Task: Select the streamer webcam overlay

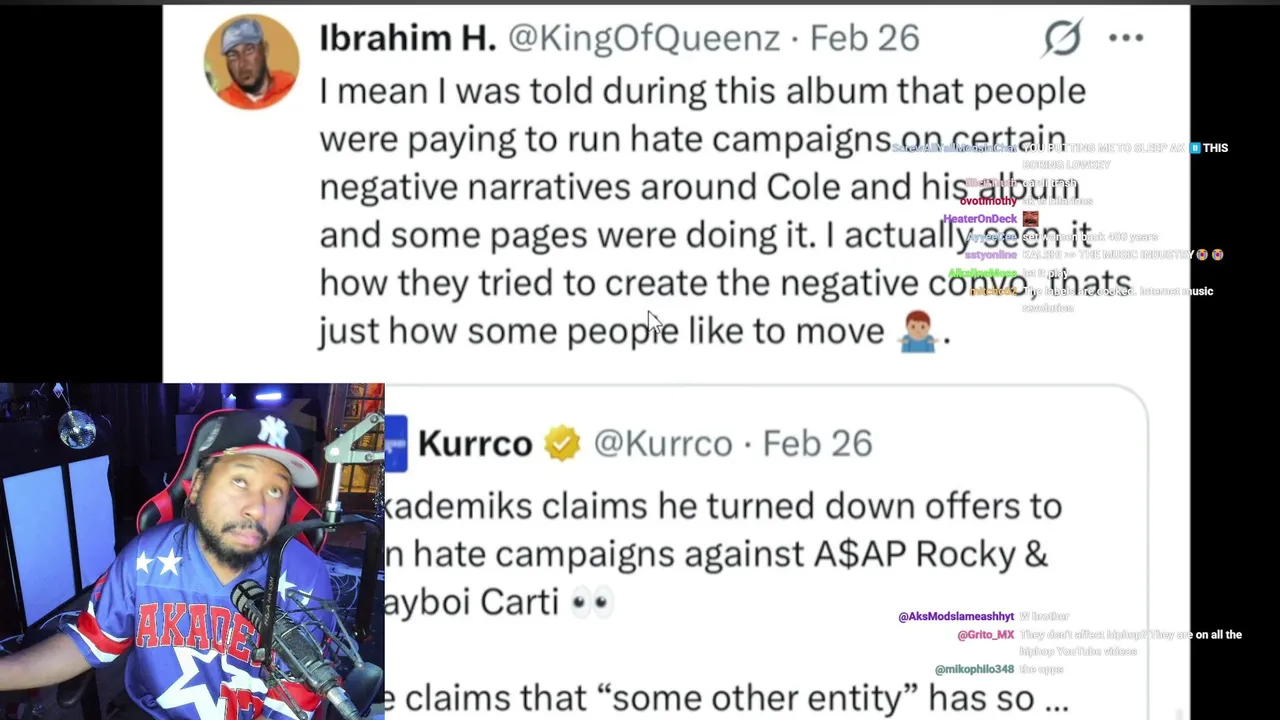Action: coord(192,551)
